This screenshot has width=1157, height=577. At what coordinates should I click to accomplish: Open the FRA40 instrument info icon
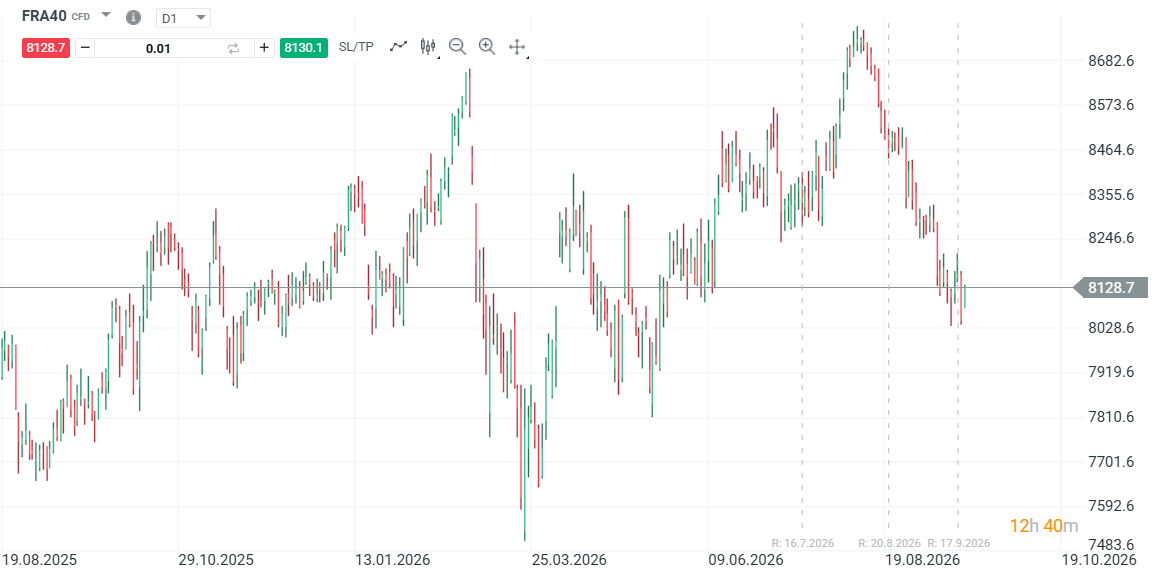133,17
